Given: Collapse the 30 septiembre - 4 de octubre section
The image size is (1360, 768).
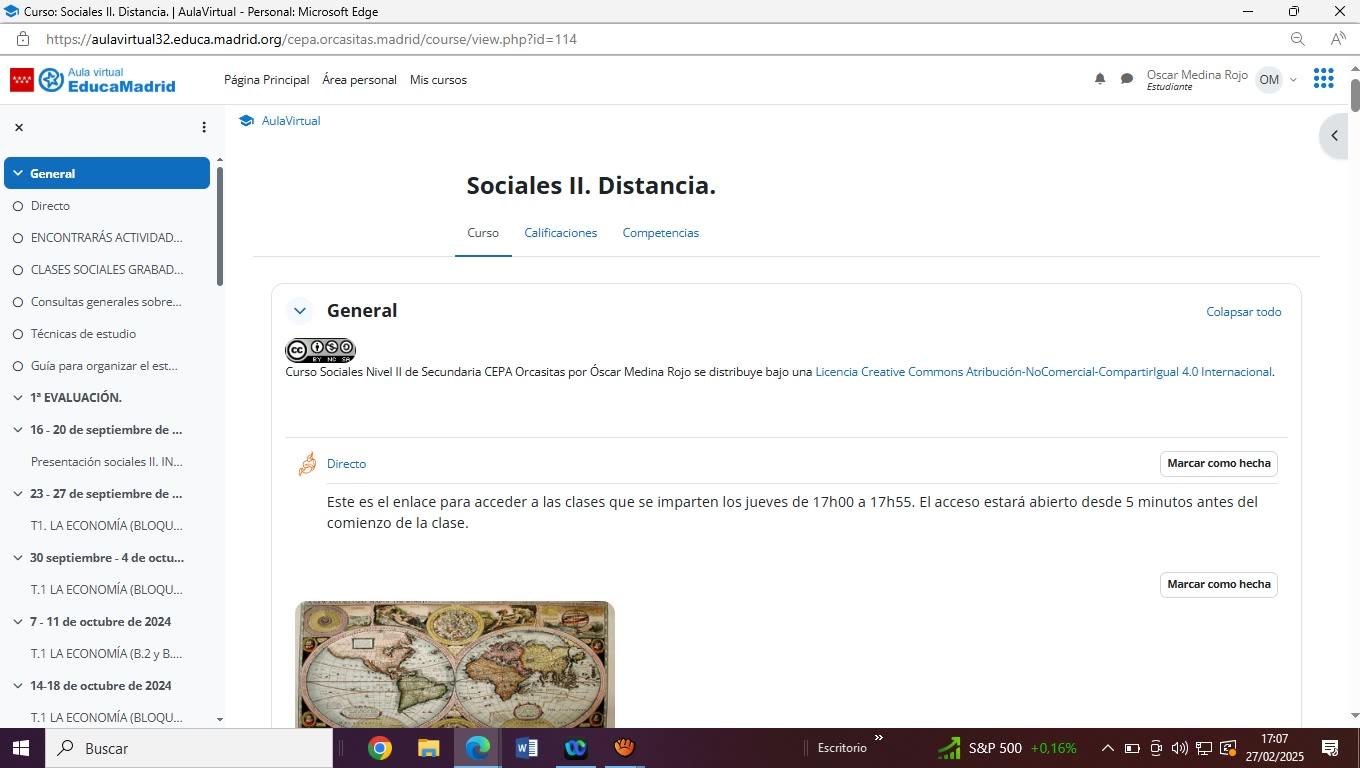Looking at the screenshot, I should tap(18, 558).
